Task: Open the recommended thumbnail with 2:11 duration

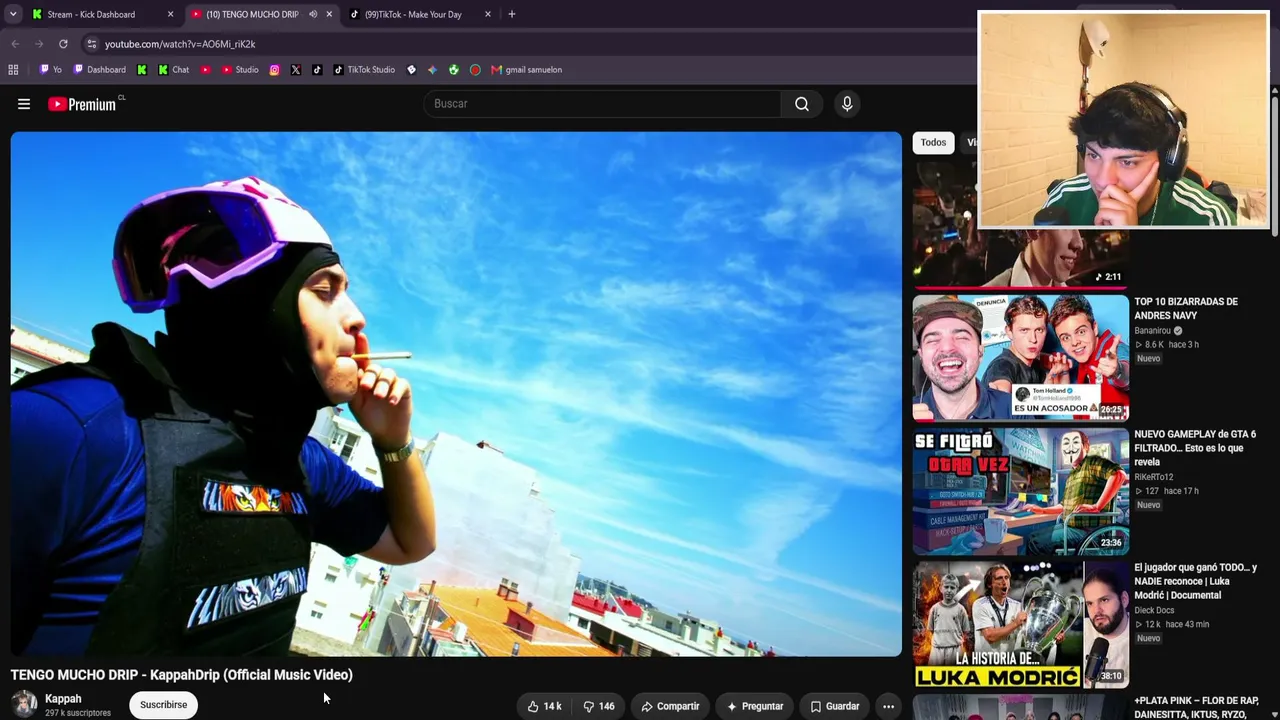Action: [1020, 225]
